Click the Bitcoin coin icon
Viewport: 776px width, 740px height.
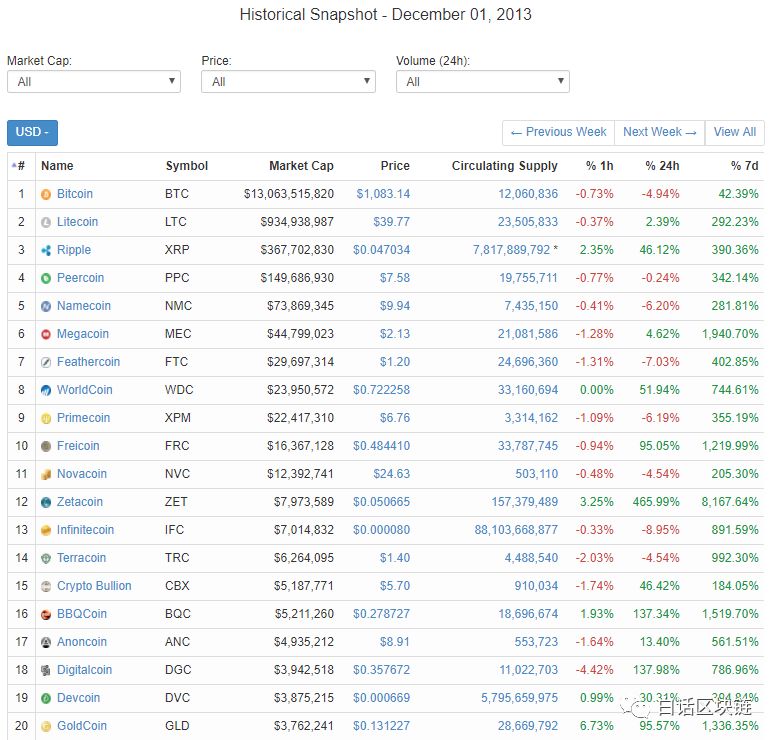coord(46,195)
